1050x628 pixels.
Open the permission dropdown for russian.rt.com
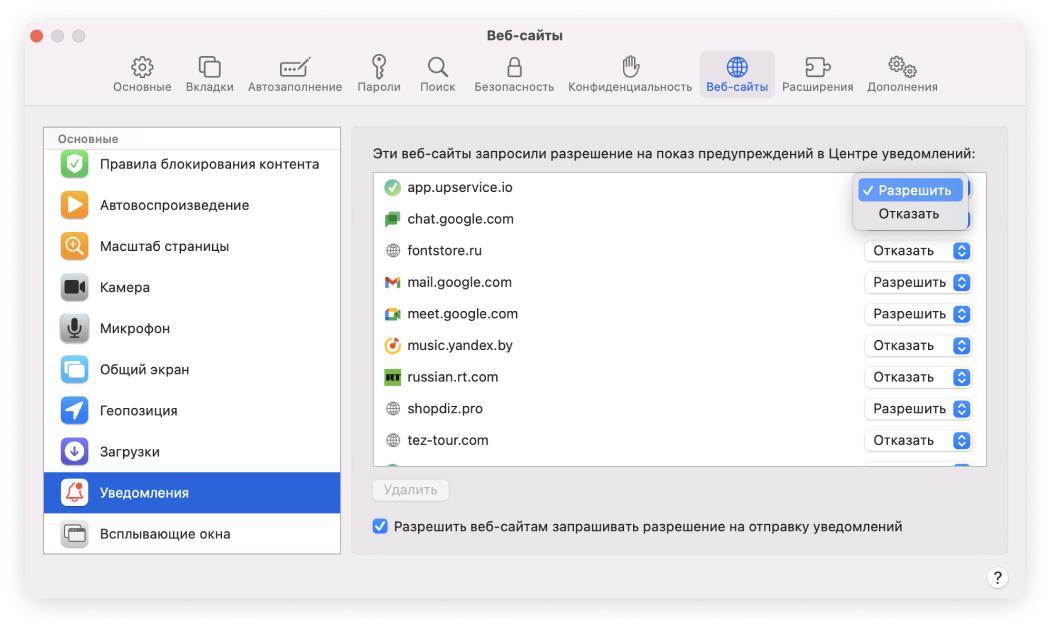918,377
